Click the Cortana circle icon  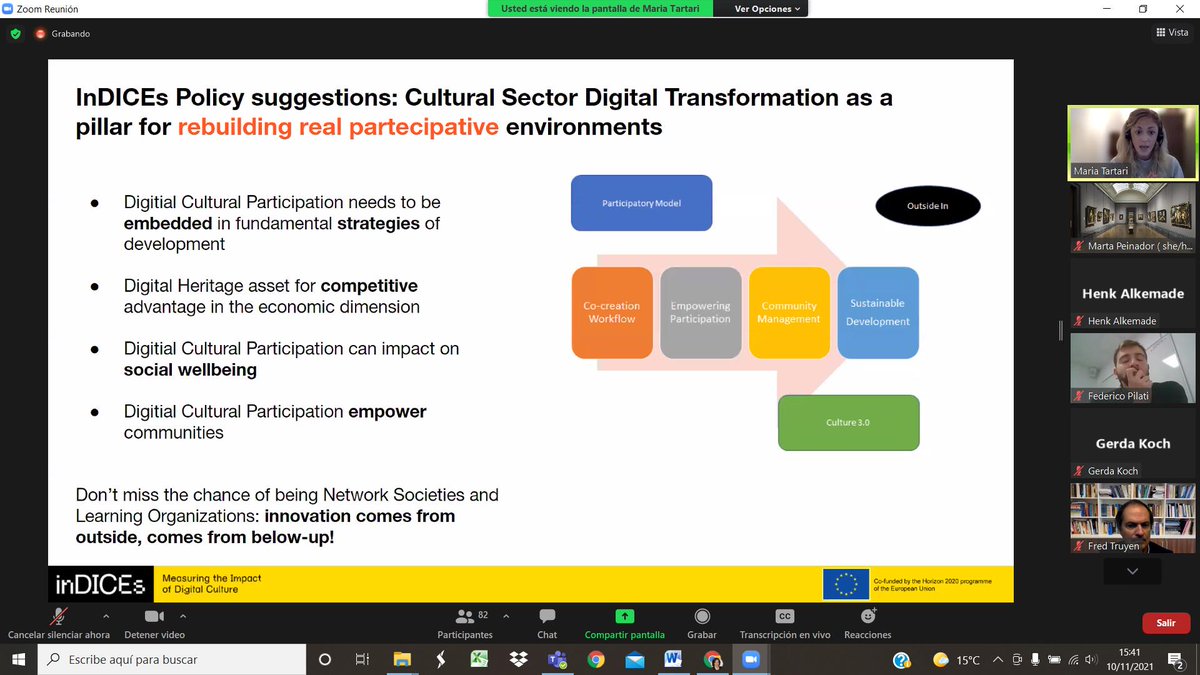[325, 660]
